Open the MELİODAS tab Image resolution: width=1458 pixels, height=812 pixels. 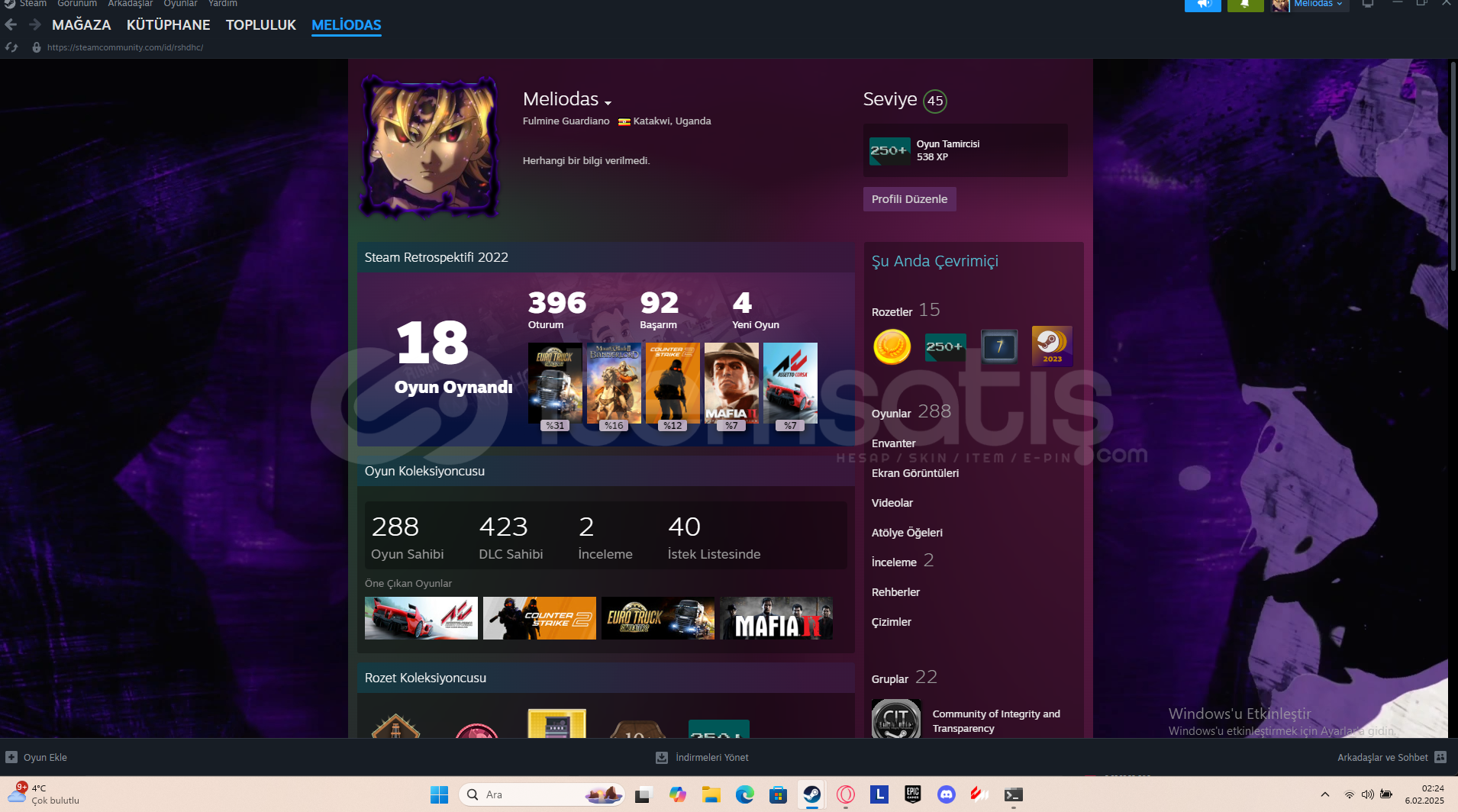coord(347,24)
